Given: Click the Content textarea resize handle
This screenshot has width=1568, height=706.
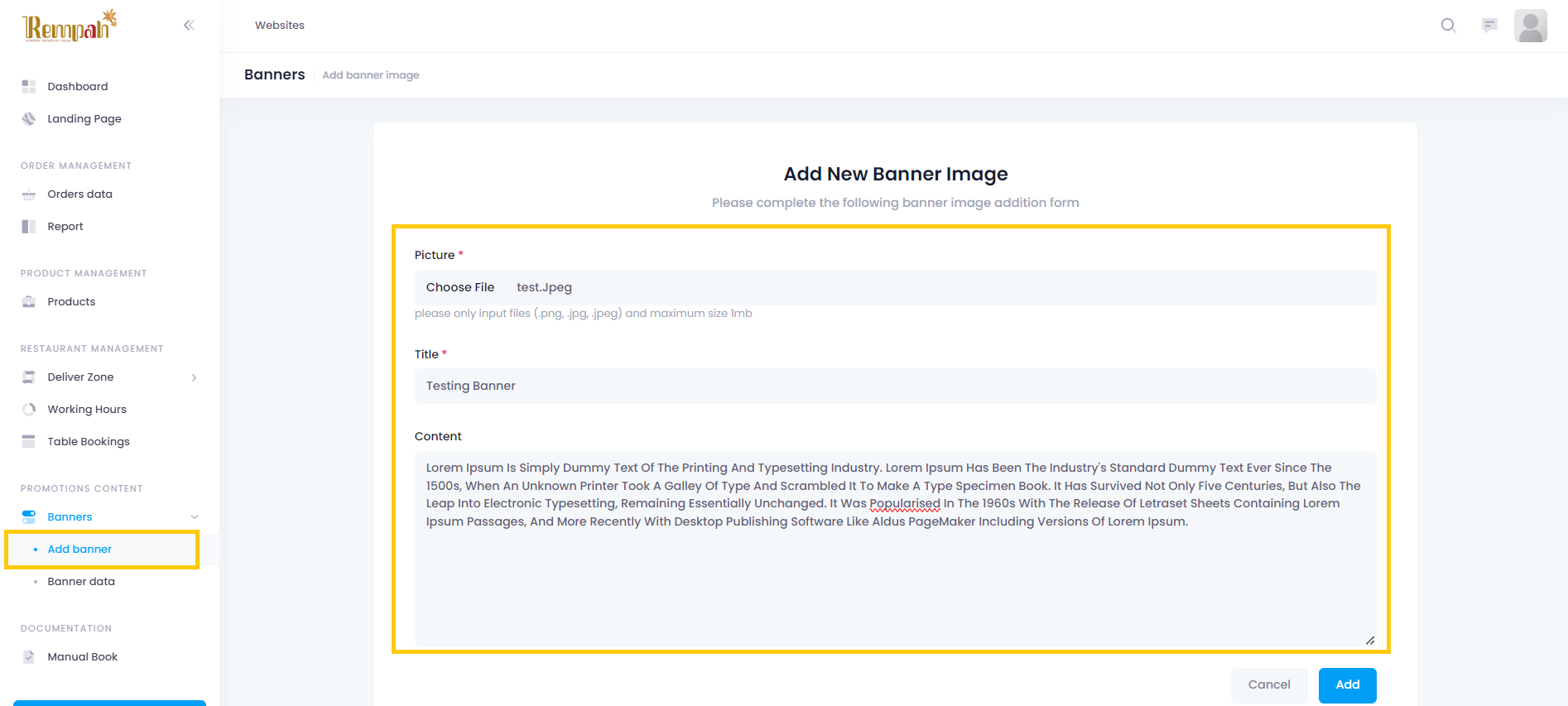Looking at the screenshot, I should [x=1370, y=640].
